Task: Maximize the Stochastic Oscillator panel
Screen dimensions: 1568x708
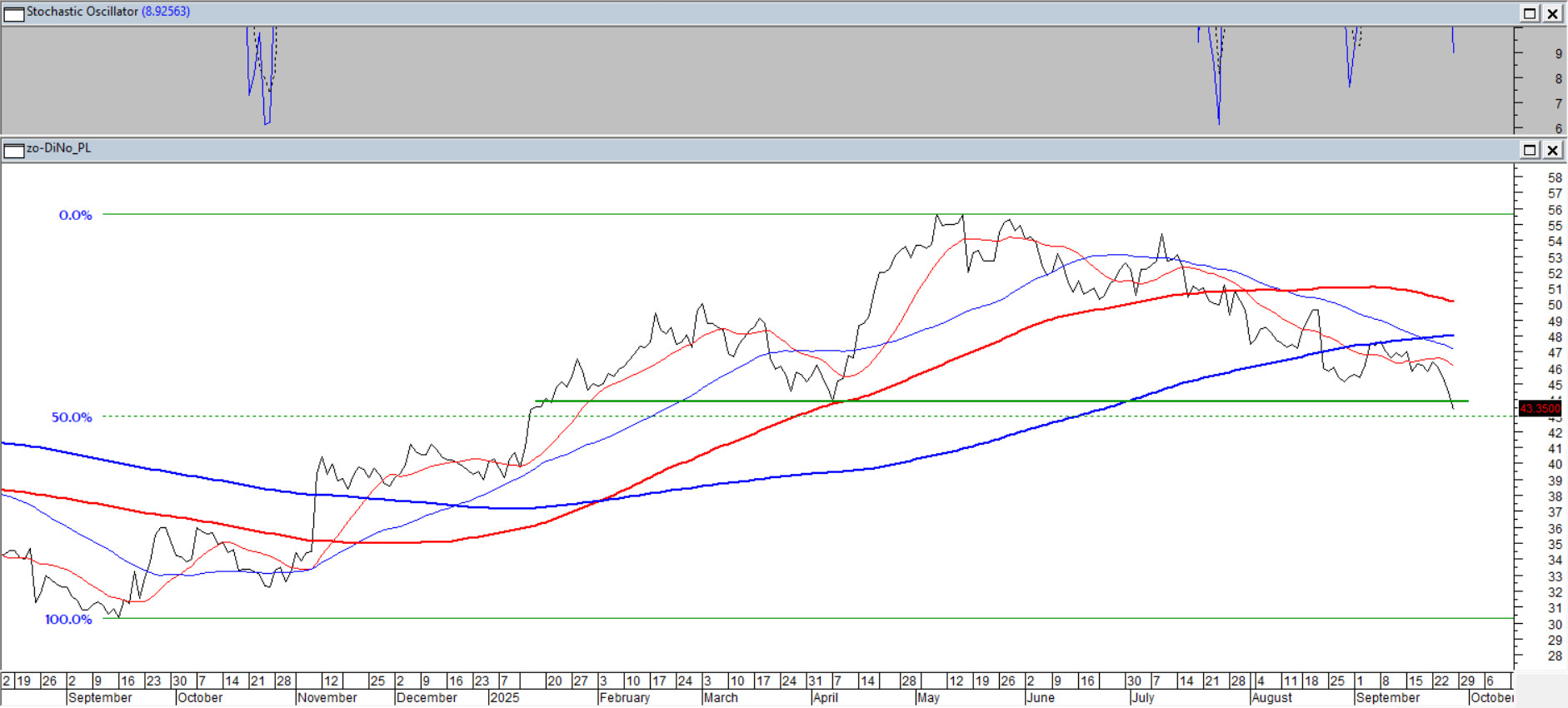Action: tap(1530, 13)
